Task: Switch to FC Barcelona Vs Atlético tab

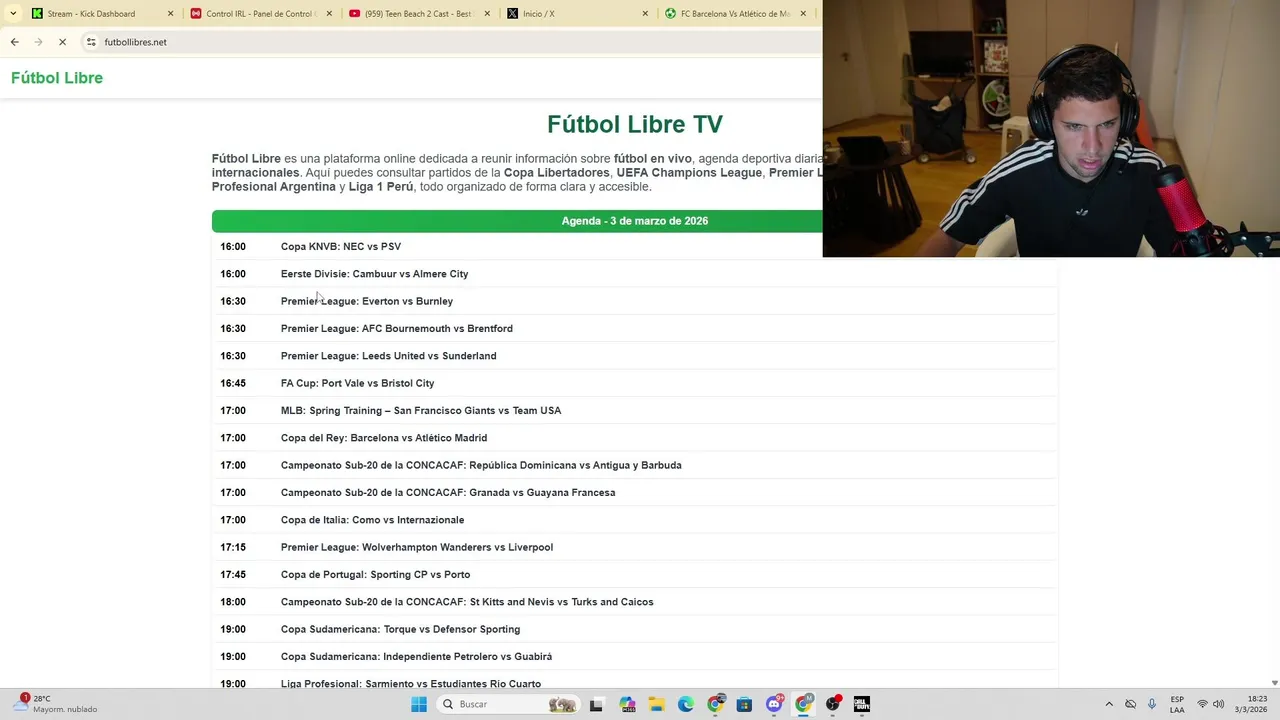Action: (735, 14)
